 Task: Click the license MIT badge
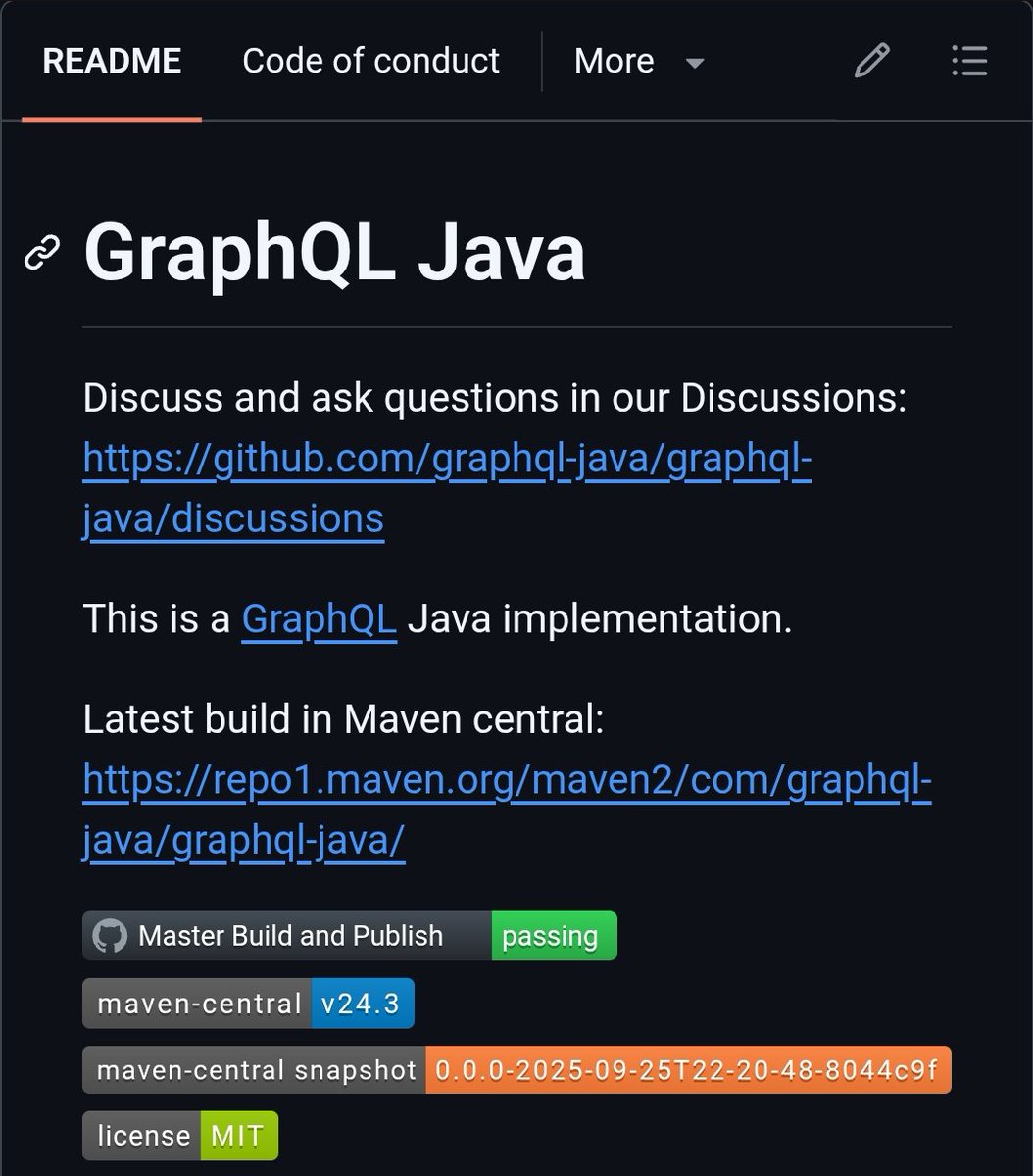tap(180, 1136)
